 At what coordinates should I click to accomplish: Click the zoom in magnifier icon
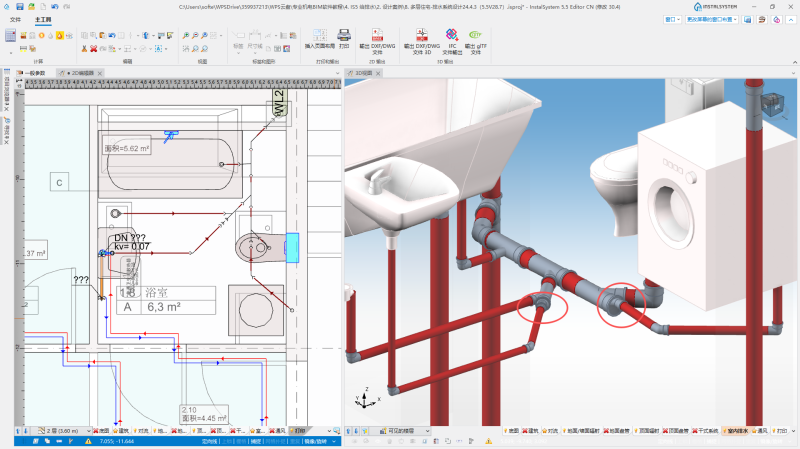[186, 35]
